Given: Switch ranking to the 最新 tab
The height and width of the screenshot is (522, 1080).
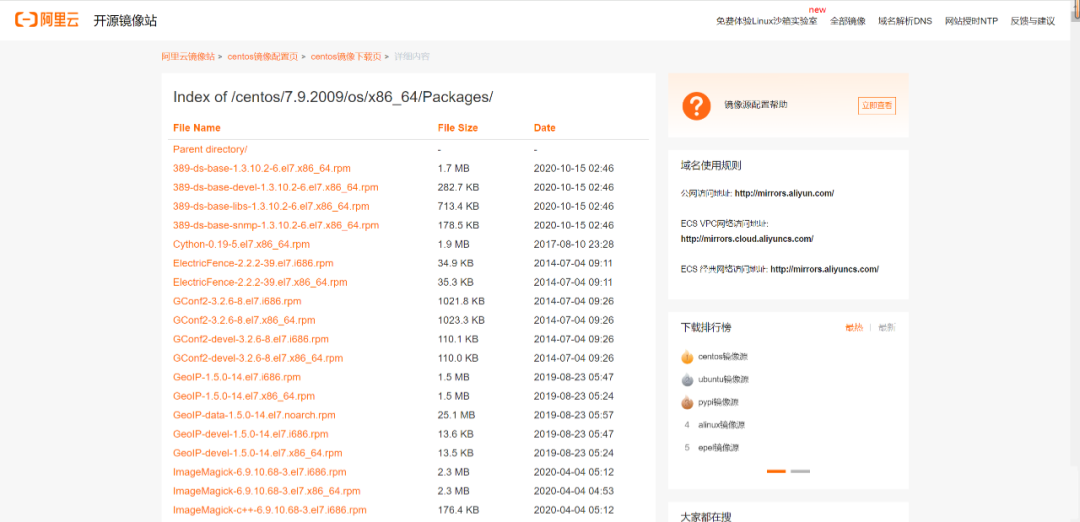Looking at the screenshot, I should click(x=887, y=328).
